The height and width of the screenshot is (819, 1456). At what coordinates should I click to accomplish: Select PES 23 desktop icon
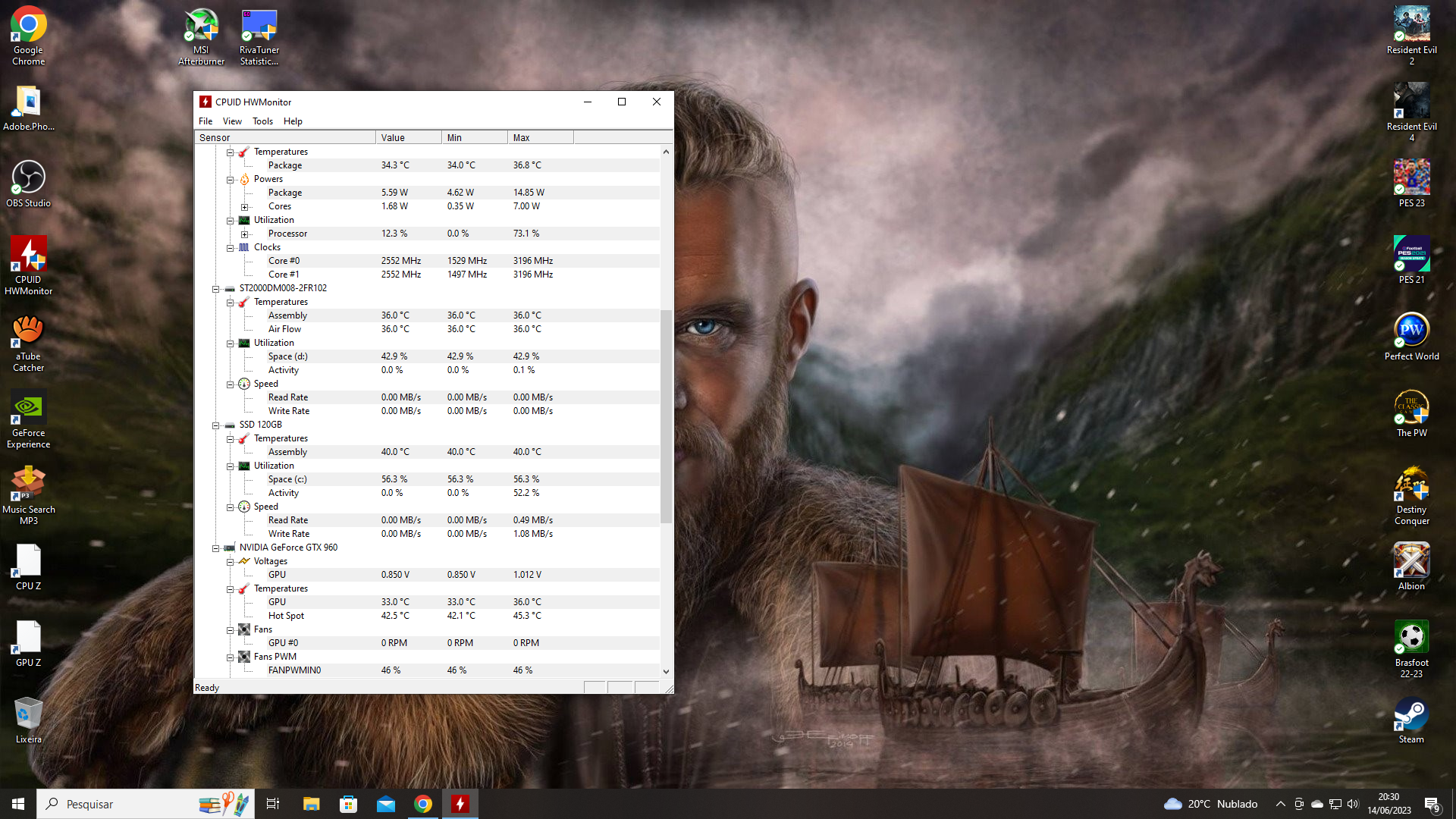tap(1411, 184)
